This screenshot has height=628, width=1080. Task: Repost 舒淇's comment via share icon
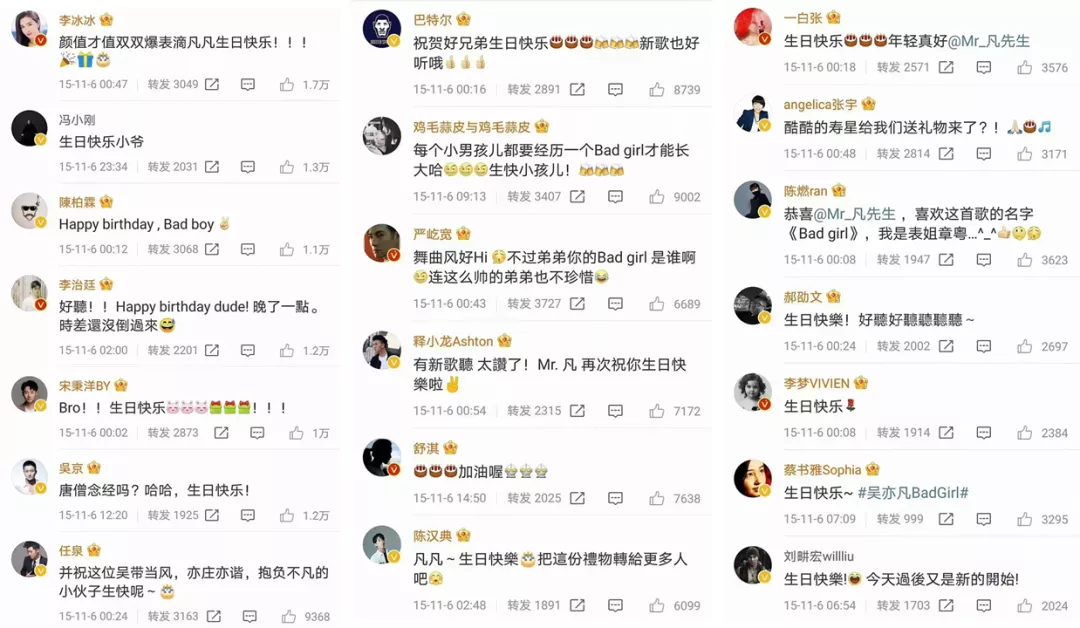577,498
